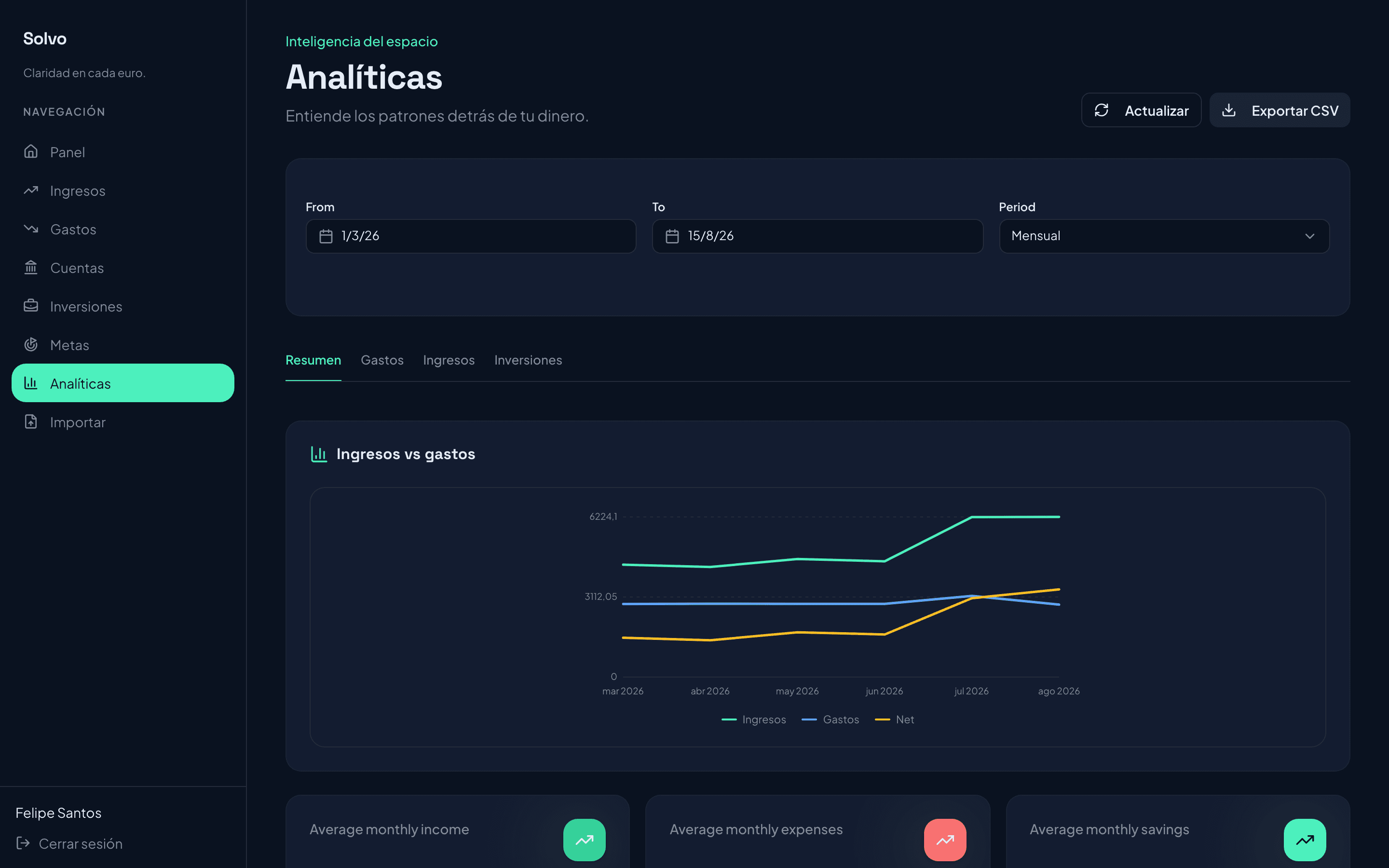1389x868 pixels.
Task: Open the Period Mensual dropdown
Action: click(1164, 236)
